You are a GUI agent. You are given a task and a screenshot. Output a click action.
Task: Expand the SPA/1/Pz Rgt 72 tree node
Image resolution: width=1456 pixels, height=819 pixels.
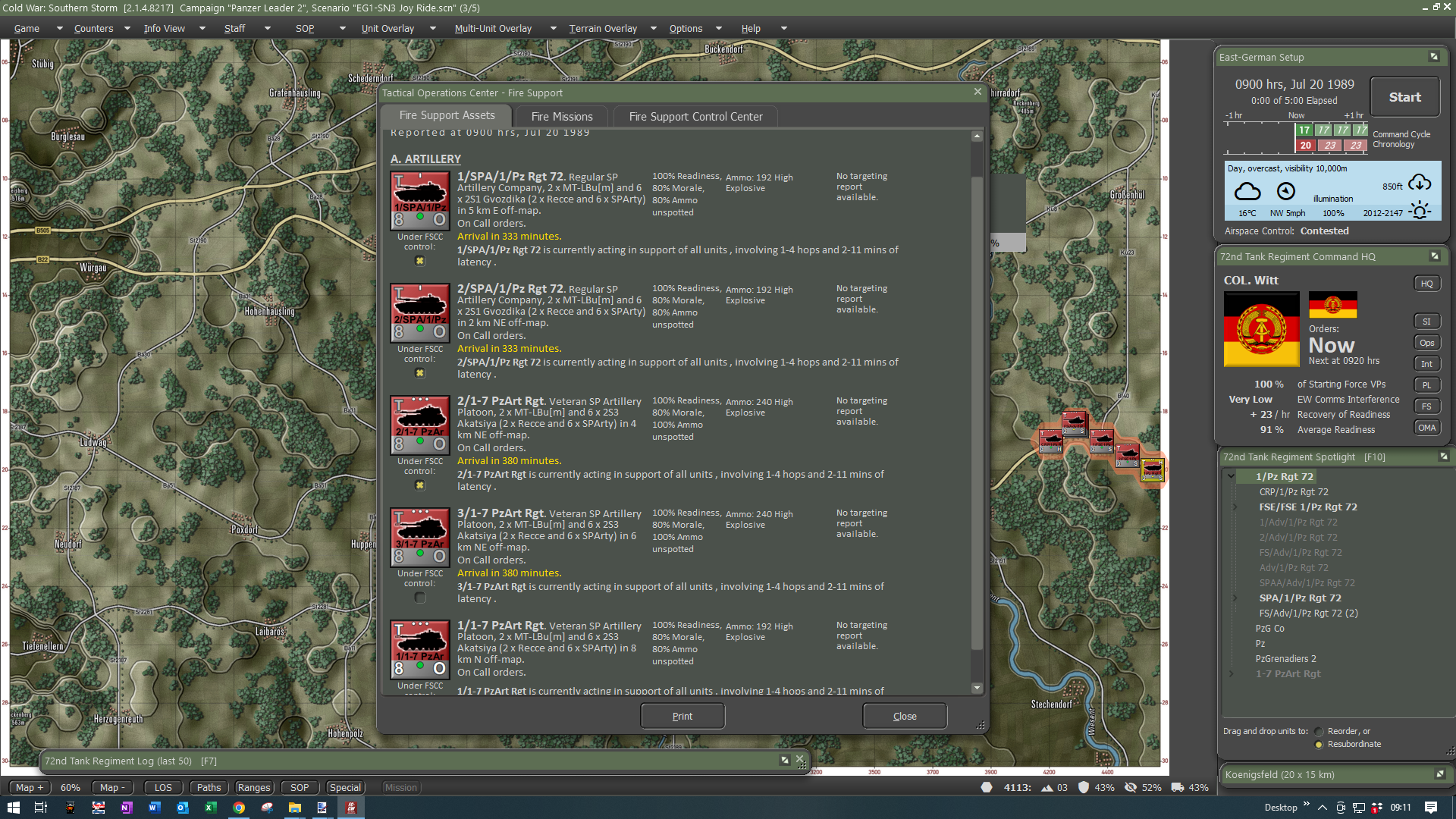point(1235,598)
